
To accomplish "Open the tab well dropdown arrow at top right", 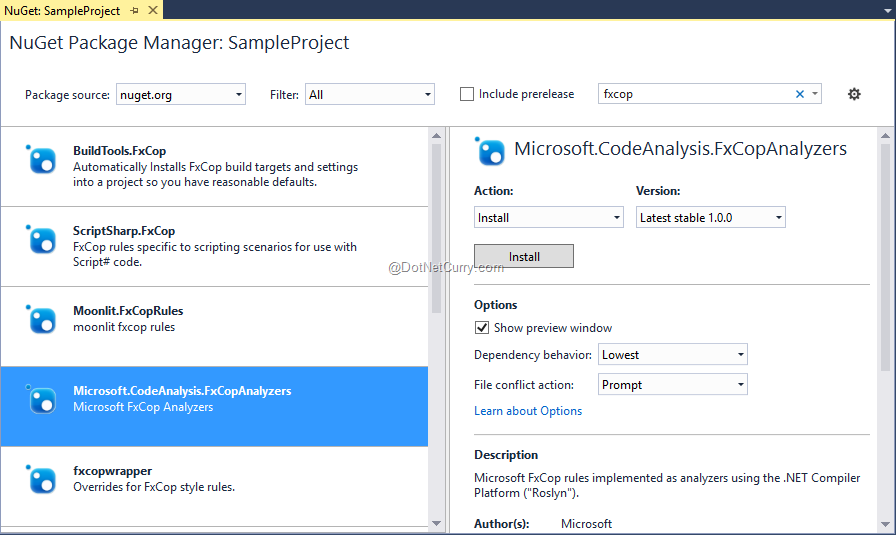I will pos(887,11).
